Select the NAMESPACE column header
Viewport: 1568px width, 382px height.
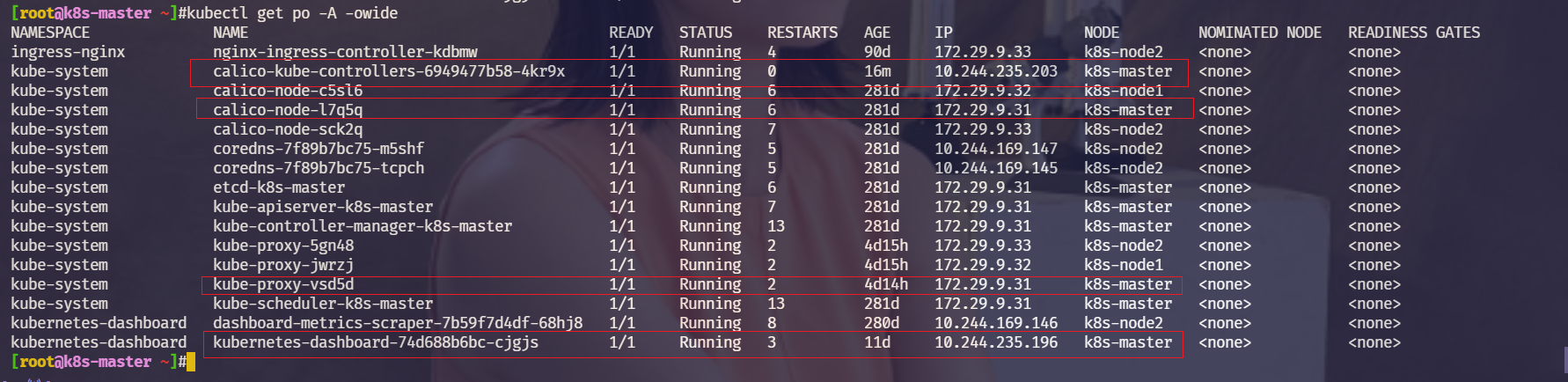[50, 33]
